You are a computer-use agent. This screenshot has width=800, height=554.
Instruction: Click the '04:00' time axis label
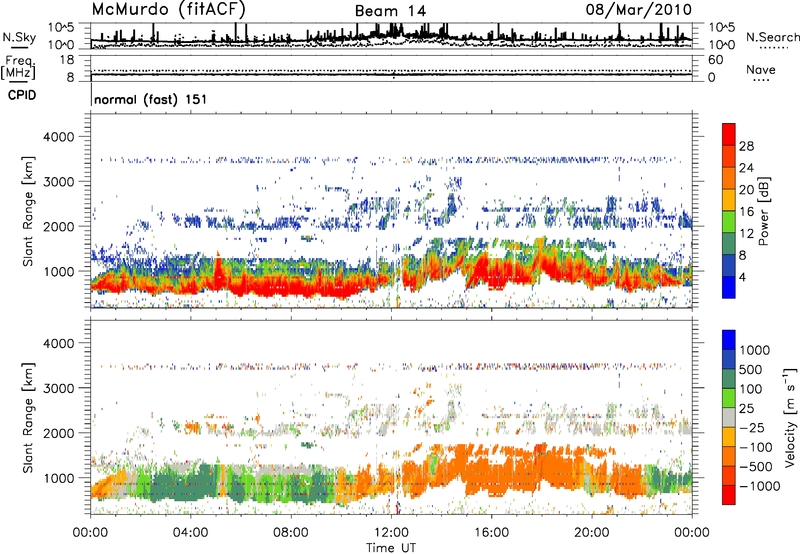(190, 533)
